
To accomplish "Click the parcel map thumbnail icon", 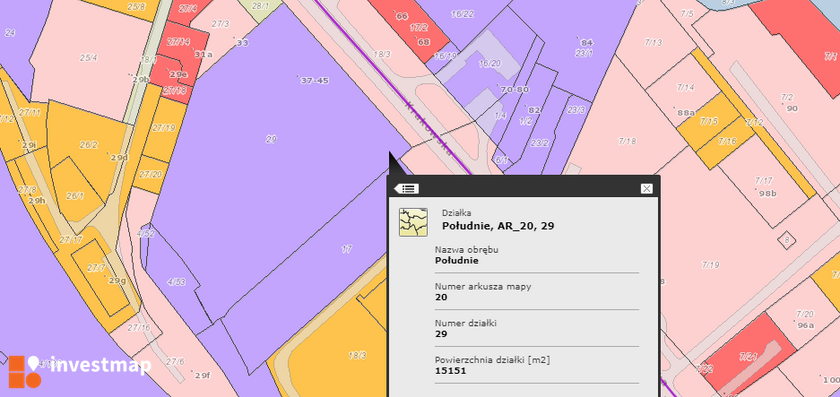I will pyautogui.click(x=413, y=222).
